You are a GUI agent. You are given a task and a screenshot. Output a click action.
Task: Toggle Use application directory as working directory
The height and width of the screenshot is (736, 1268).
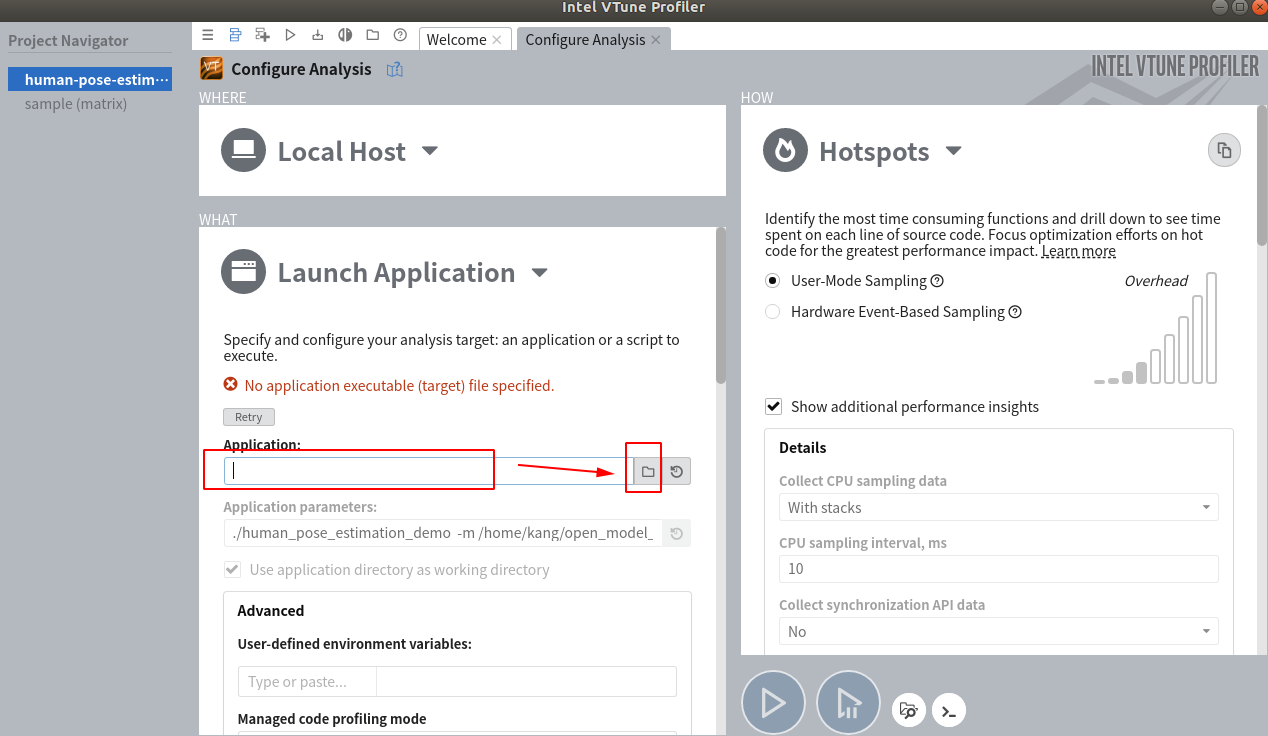pos(232,569)
